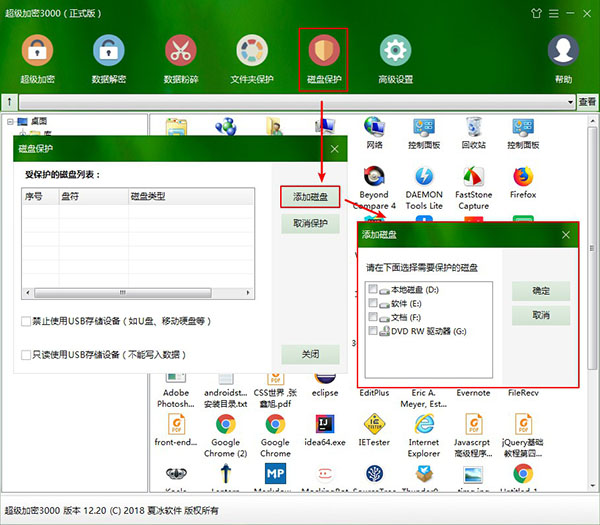Open the 磁盘保护 shield tool
This screenshot has height=525, width=600.
324,59
